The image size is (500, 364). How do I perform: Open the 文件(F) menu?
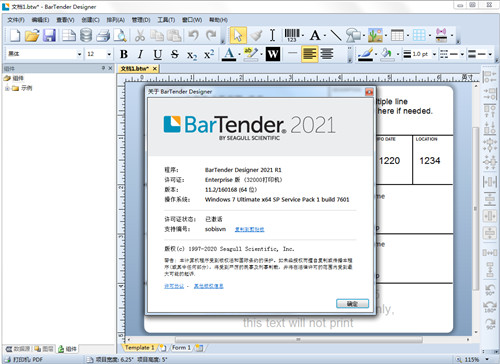[x=16, y=20]
